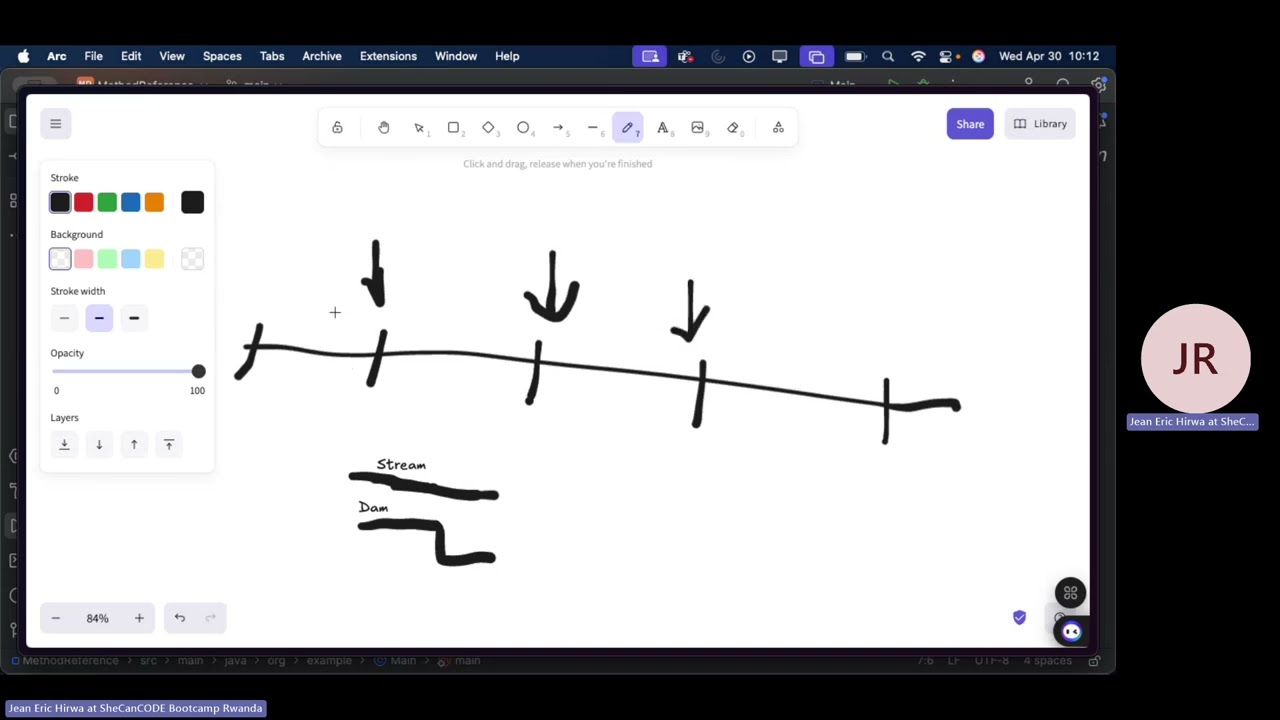Click the purple shield encryption icon
This screenshot has height=720, width=1280.
[x=1019, y=618]
